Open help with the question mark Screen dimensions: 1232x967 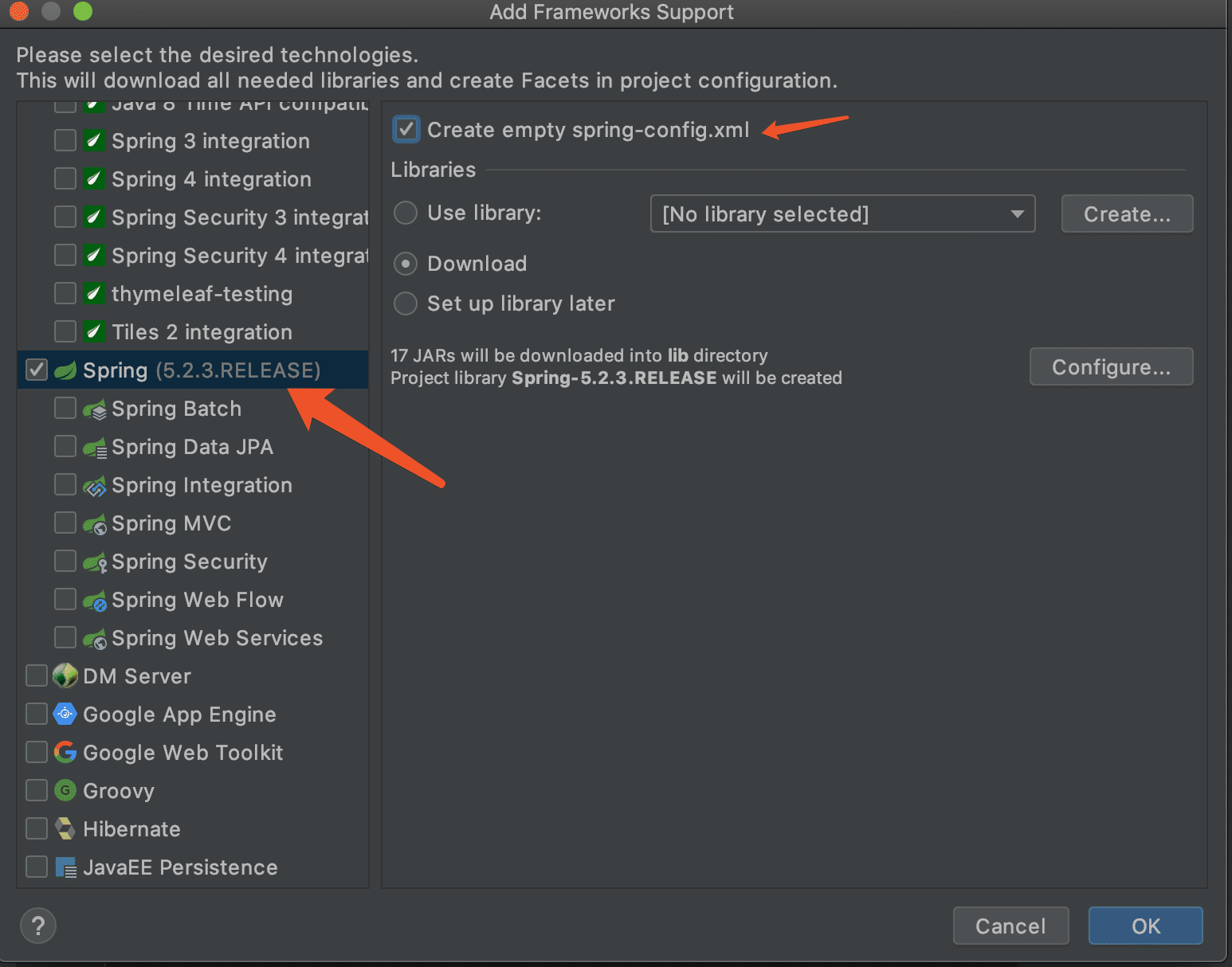point(37,926)
